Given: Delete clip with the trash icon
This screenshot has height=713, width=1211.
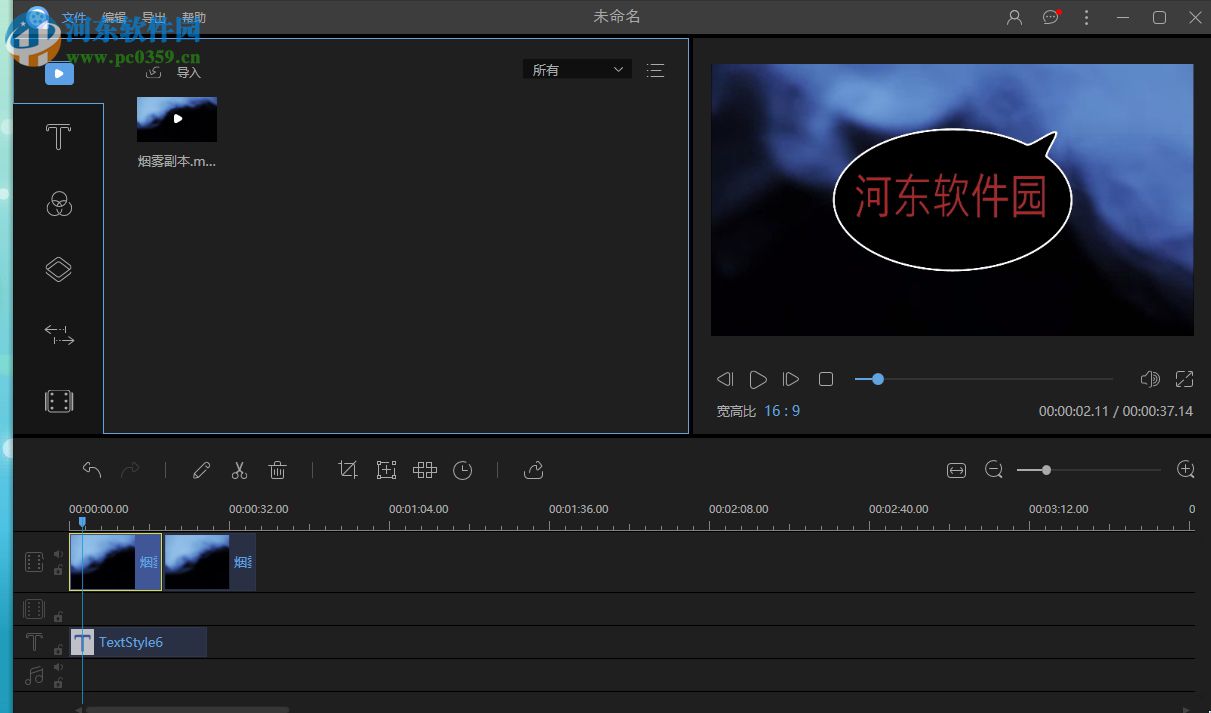Looking at the screenshot, I should [277, 470].
